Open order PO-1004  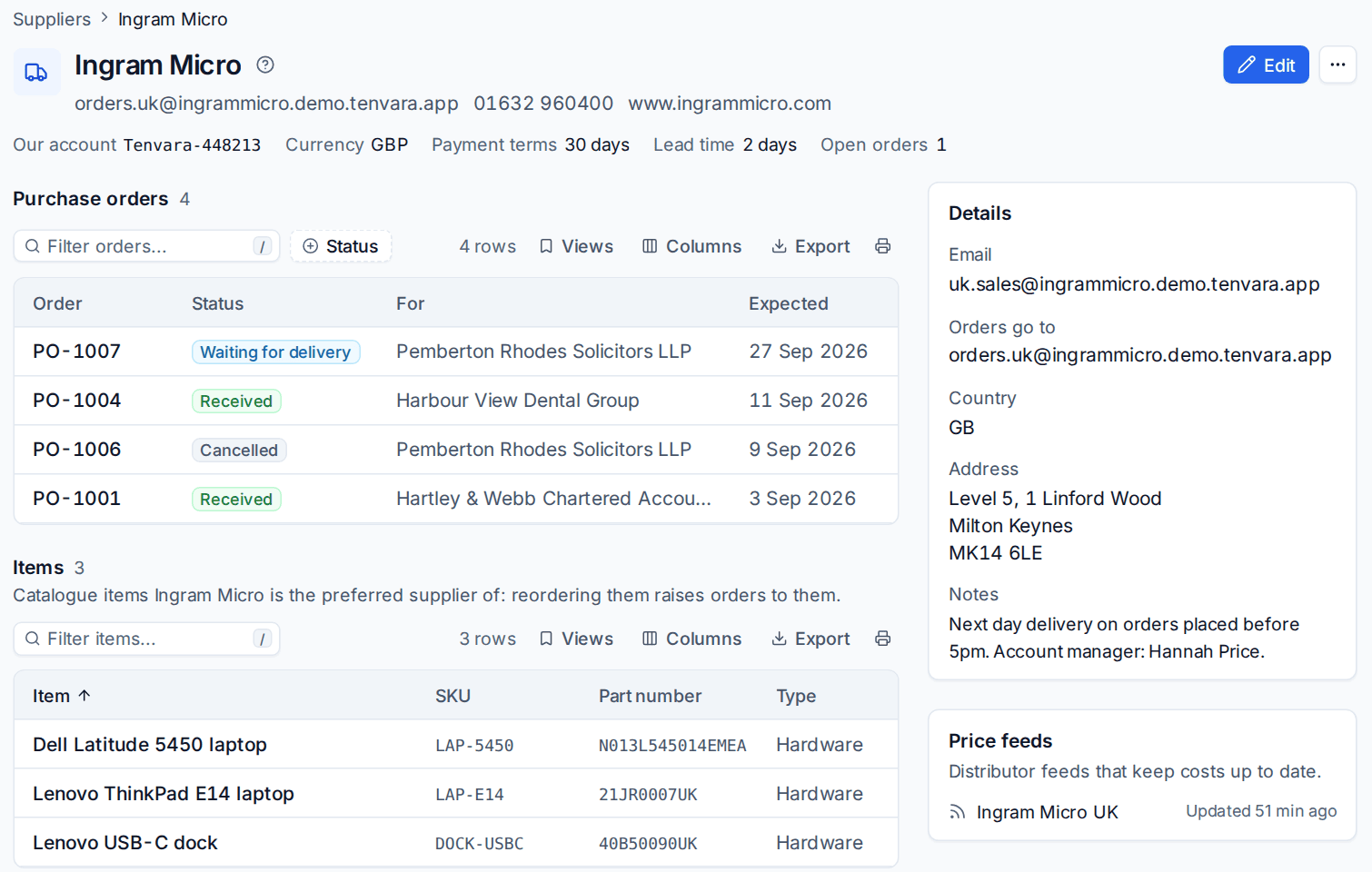[76, 401]
